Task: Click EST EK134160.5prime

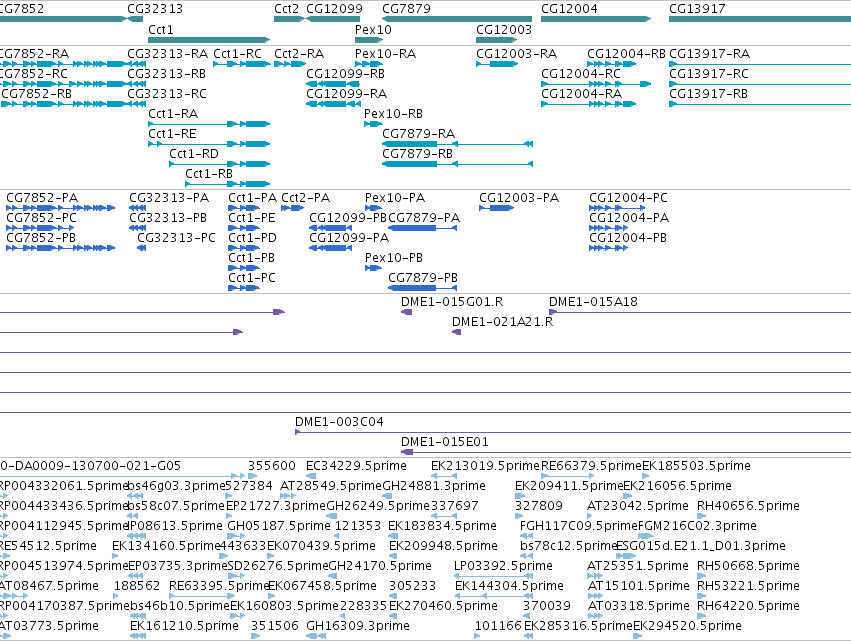Action: coord(115,556)
